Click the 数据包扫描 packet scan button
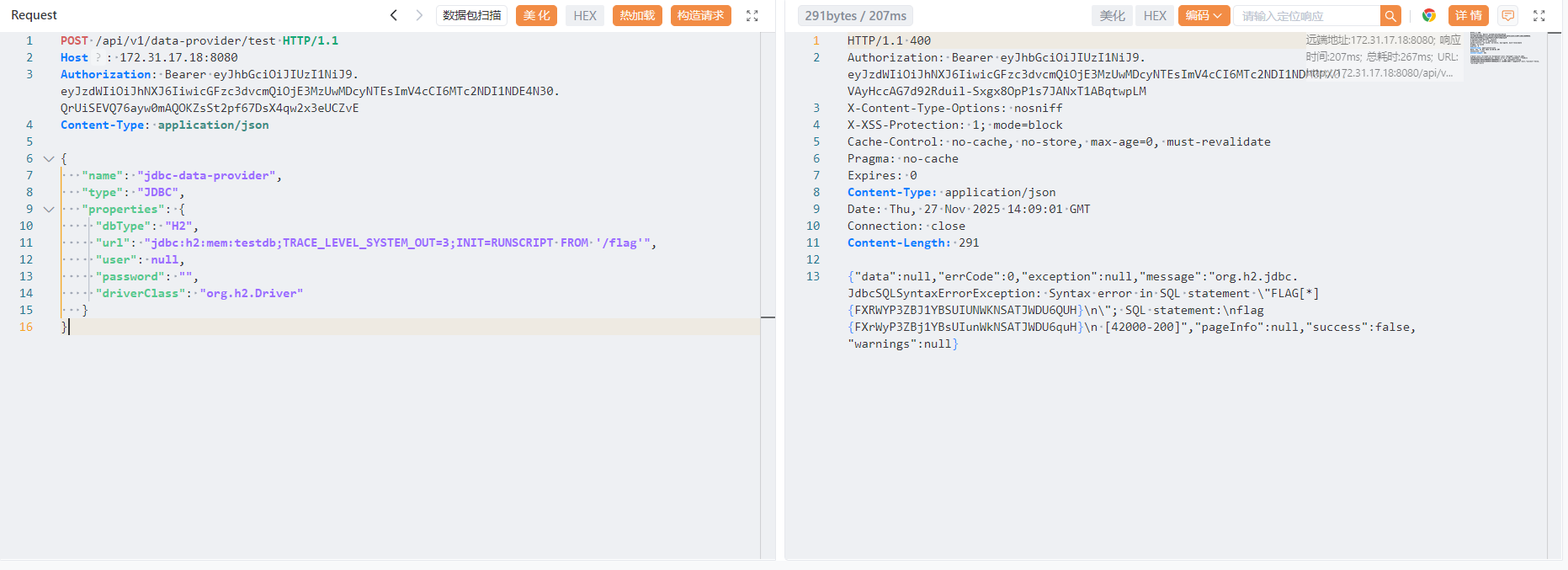This screenshot has width=1568, height=570. click(x=471, y=15)
